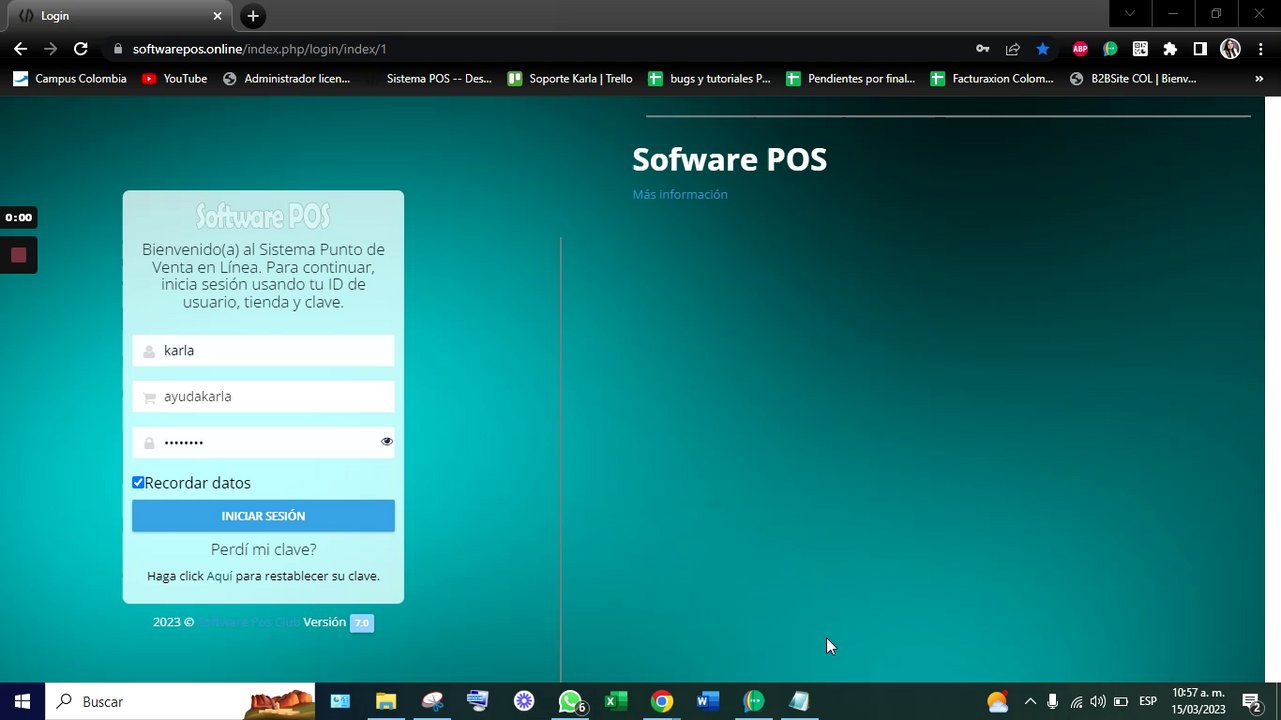Expand the hidden bookmarks chevron
This screenshot has width=1281, height=720.
tap(1259, 78)
